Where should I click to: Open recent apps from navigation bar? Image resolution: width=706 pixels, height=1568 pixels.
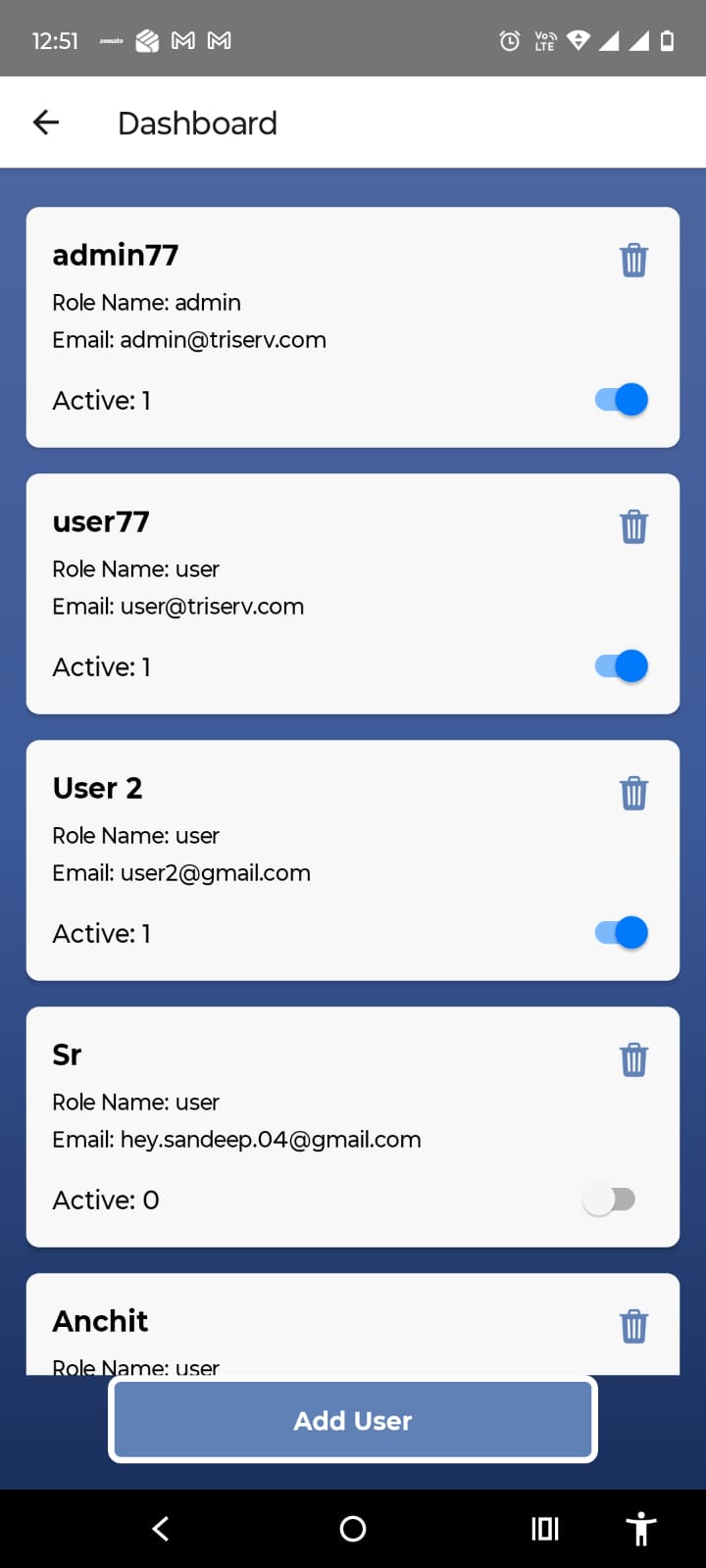pos(545,1528)
